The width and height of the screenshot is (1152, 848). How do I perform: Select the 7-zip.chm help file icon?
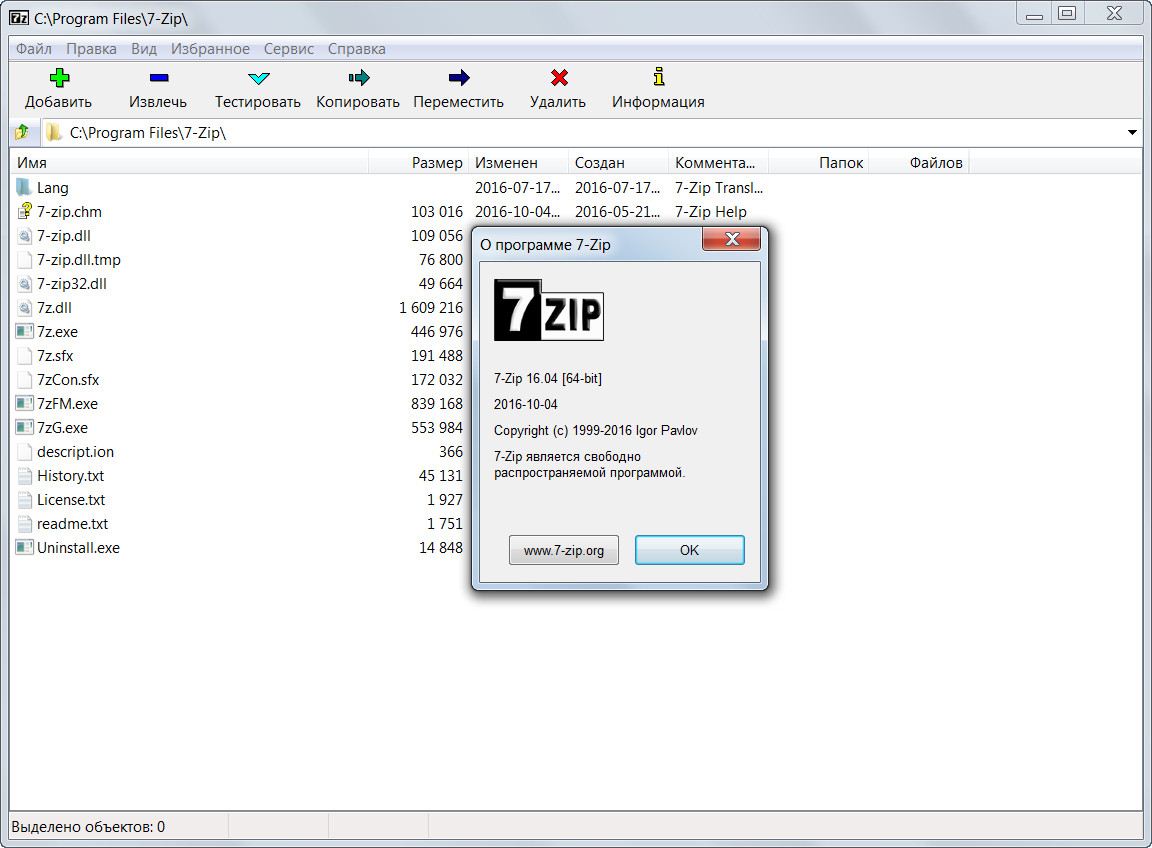[x=24, y=211]
